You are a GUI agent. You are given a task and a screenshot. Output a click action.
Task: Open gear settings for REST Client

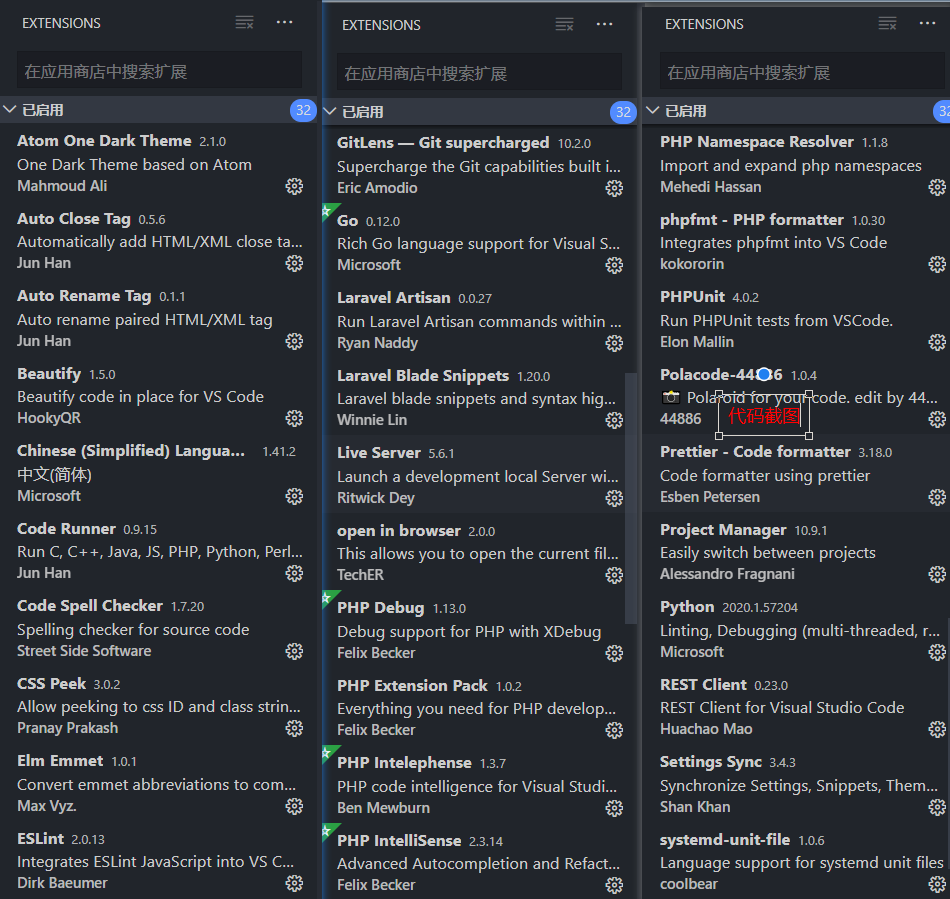[937, 729]
